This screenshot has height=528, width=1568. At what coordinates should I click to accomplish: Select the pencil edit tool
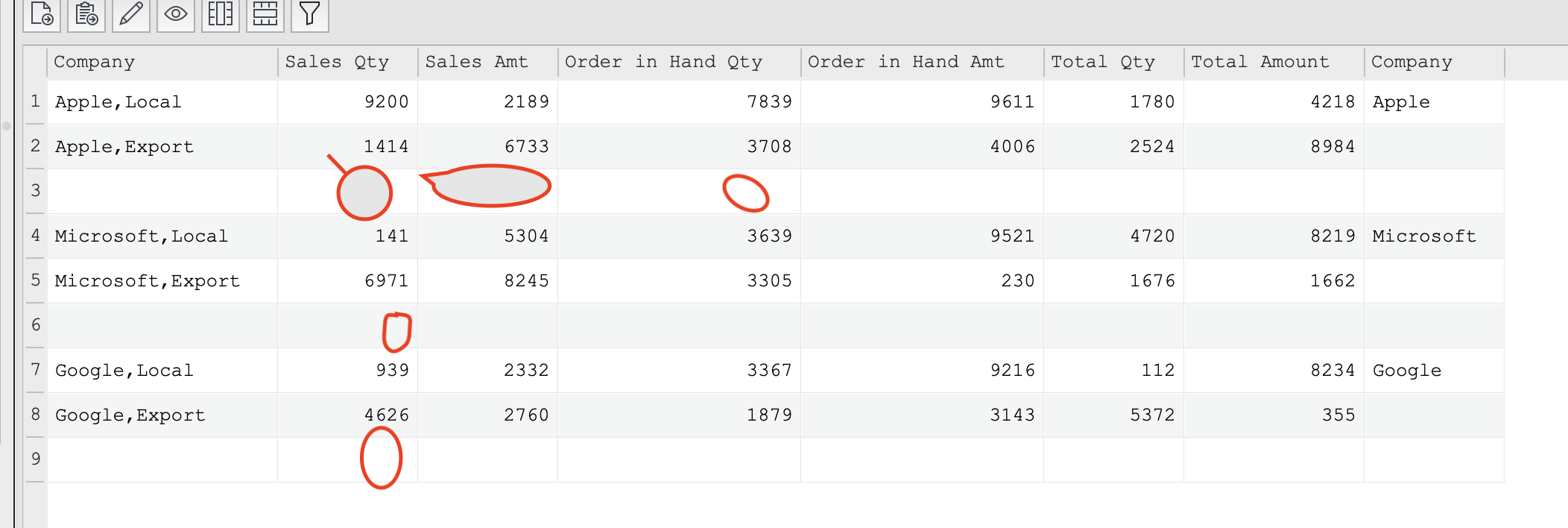click(131, 14)
